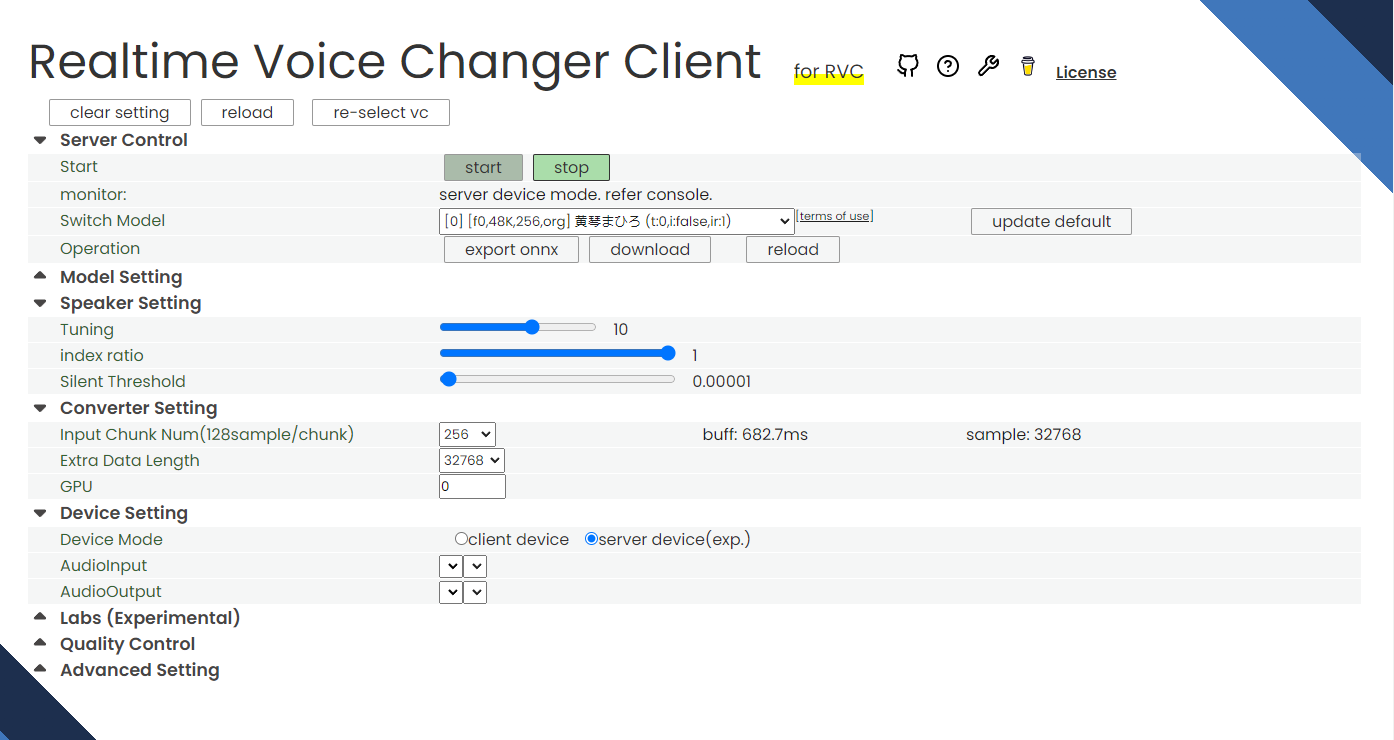Adjust the Tuning slider
Viewport: 1394px width, 740px height.
(531, 327)
